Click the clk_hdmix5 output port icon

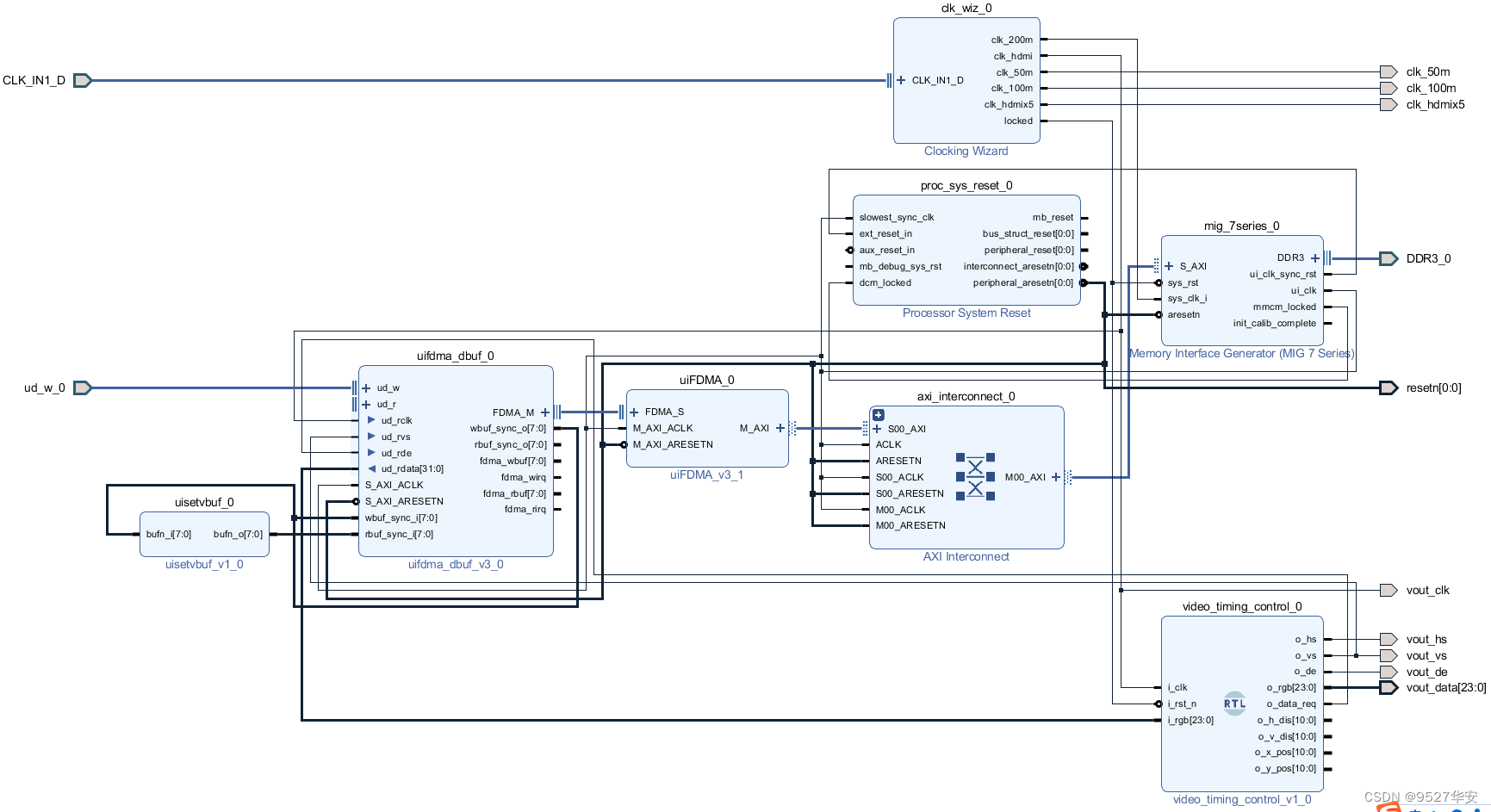pos(1388,104)
